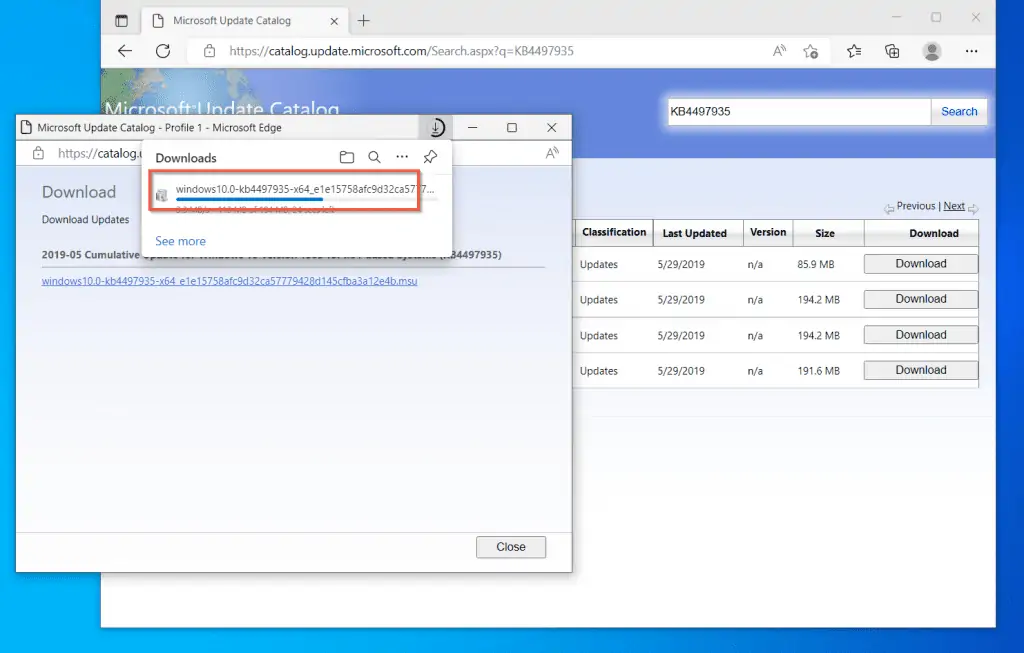1024x653 pixels.
Task: Click the main window address bar URL
Action: [x=401, y=51]
